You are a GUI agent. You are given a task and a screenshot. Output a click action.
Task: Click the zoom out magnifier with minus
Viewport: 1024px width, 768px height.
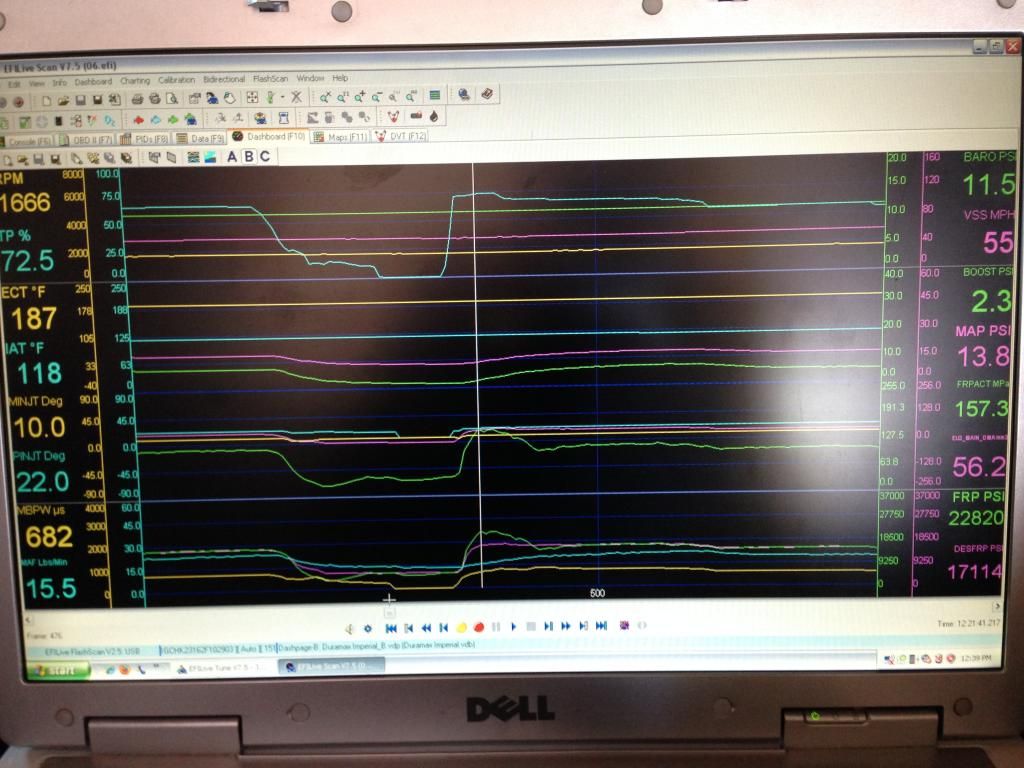377,97
